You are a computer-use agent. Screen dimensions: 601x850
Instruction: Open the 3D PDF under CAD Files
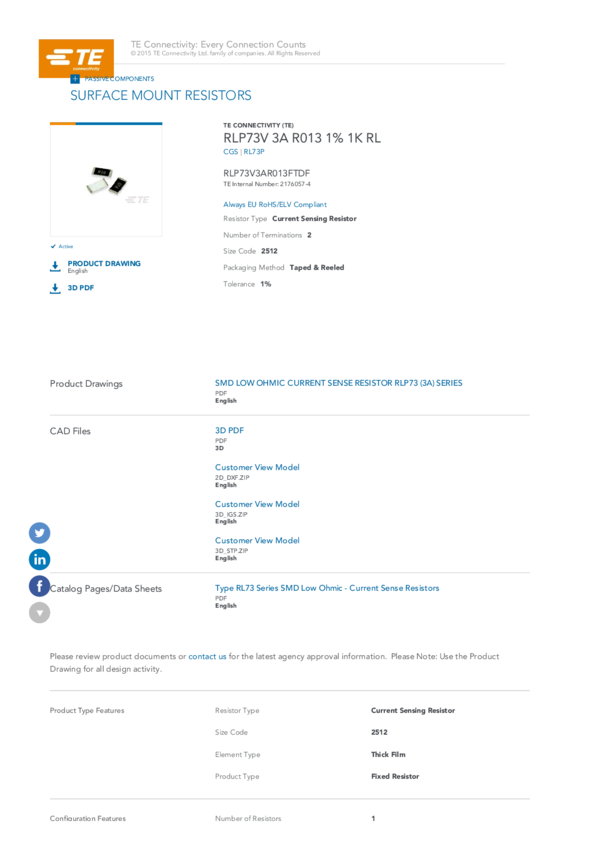tap(229, 430)
